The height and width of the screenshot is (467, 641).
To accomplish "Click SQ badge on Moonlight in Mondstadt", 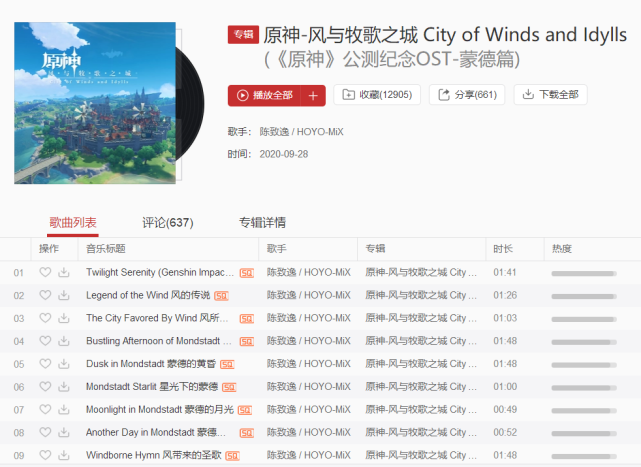I will pos(244,411).
